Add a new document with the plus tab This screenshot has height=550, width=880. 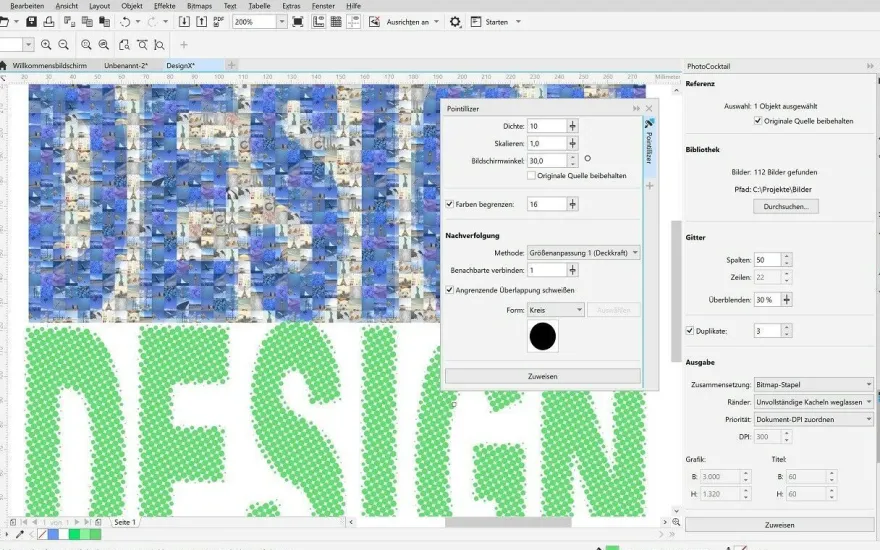click(x=231, y=66)
